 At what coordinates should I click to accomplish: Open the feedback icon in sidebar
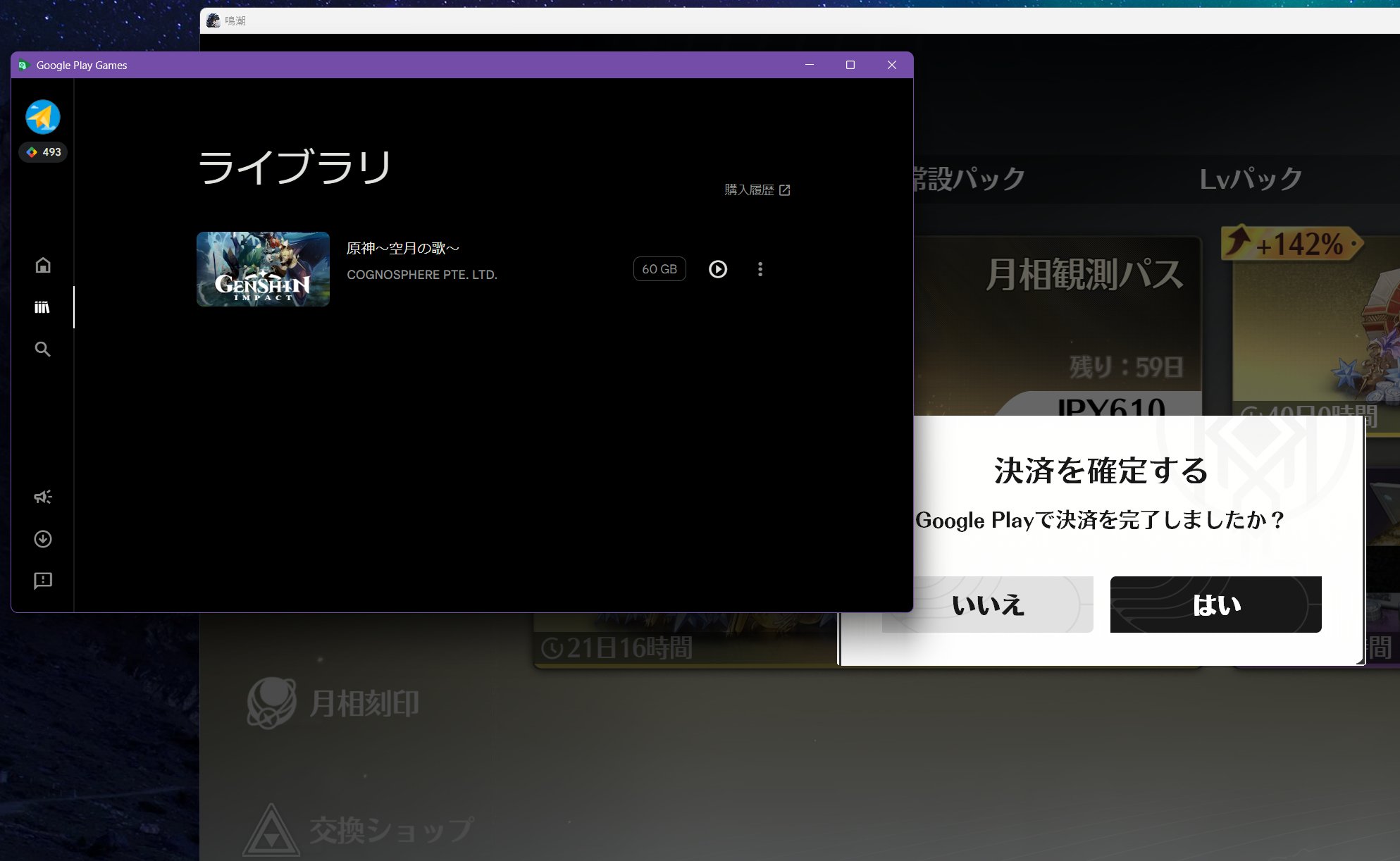[43, 581]
